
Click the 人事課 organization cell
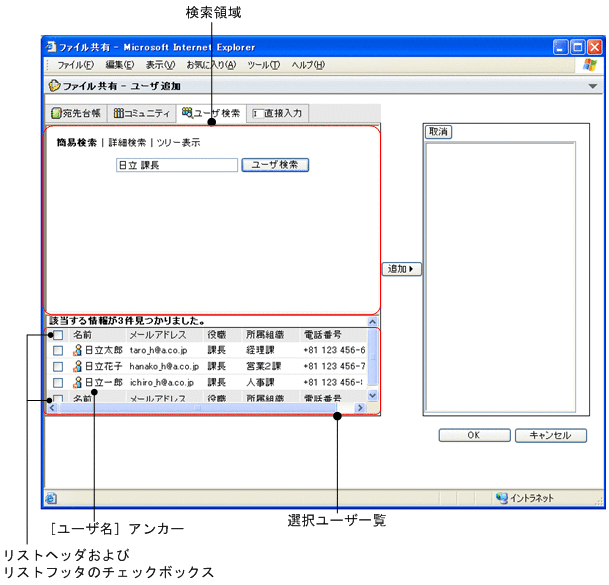pos(260,383)
